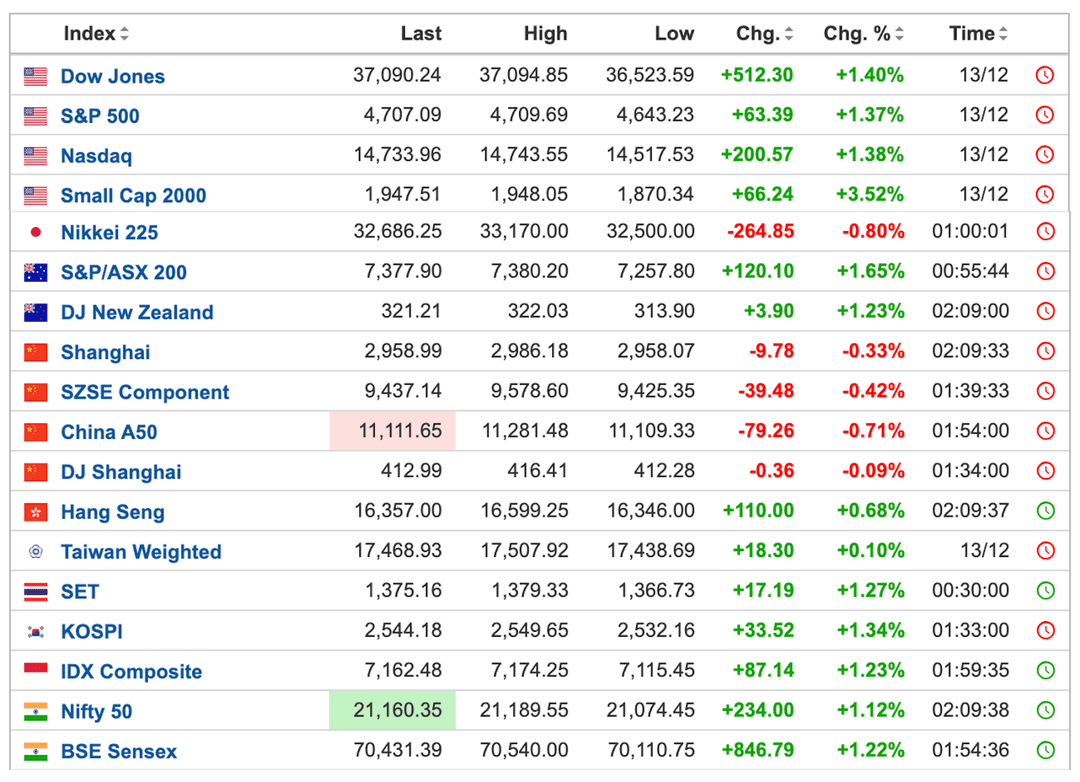Click the clock icon in KOSPI row
This screenshot has width=1080, height=782.
coord(1046,630)
